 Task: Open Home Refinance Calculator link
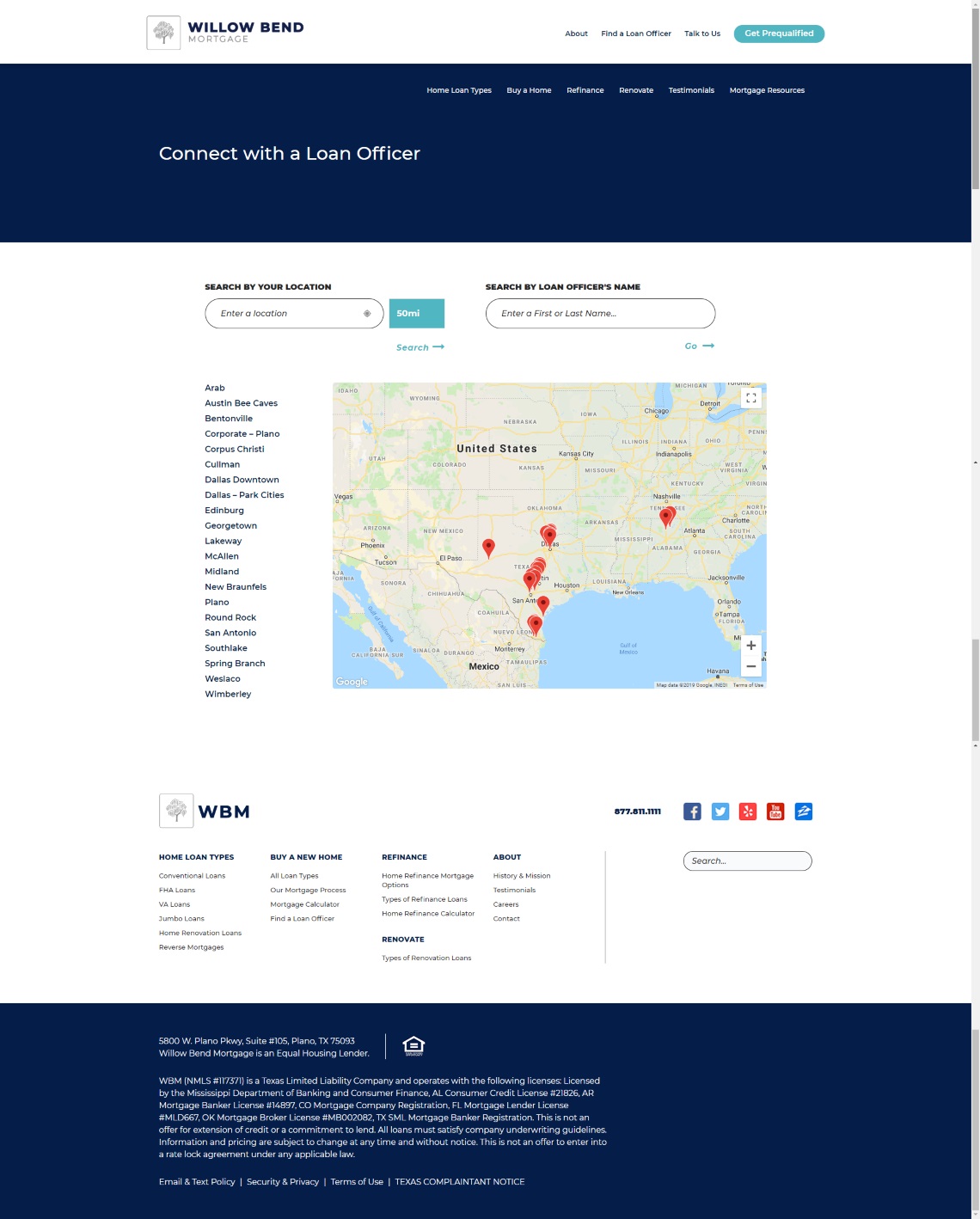[428, 914]
